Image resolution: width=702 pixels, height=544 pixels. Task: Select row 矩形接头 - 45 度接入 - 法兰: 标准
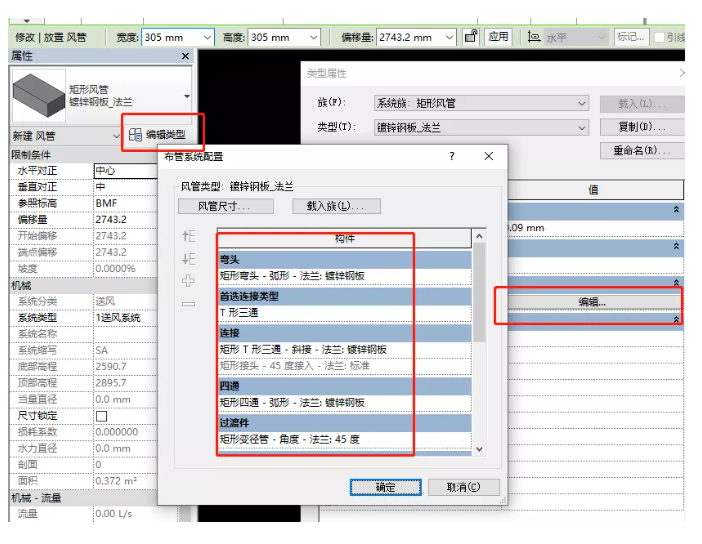tap(344, 366)
